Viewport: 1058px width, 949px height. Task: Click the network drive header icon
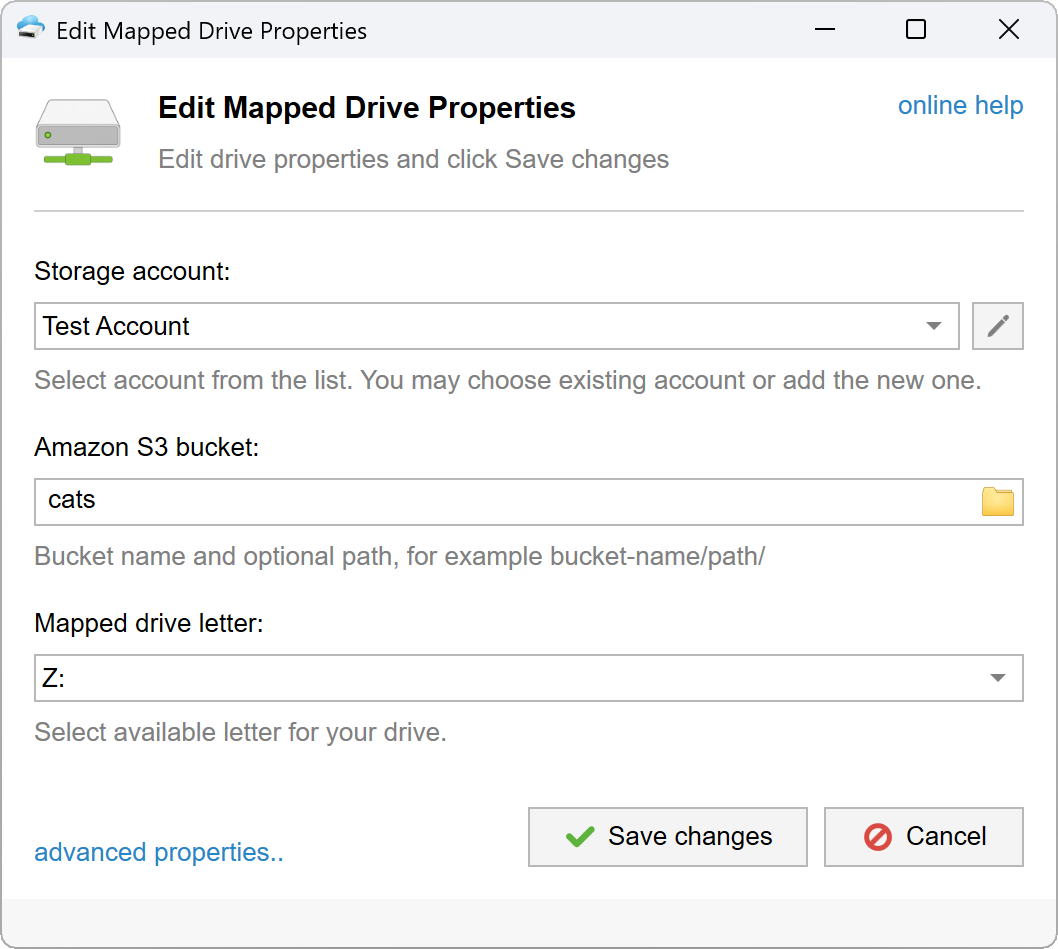pos(78,132)
